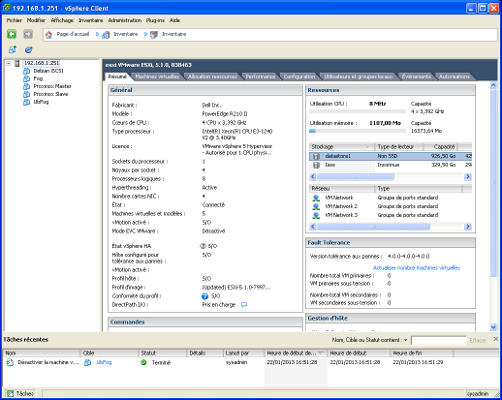Click the green back navigation arrow
Viewport: 502px width, 400px height.
[12, 34]
